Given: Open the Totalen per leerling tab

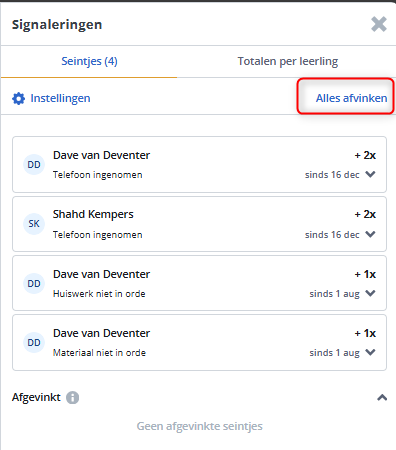Looking at the screenshot, I should click(288, 61).
